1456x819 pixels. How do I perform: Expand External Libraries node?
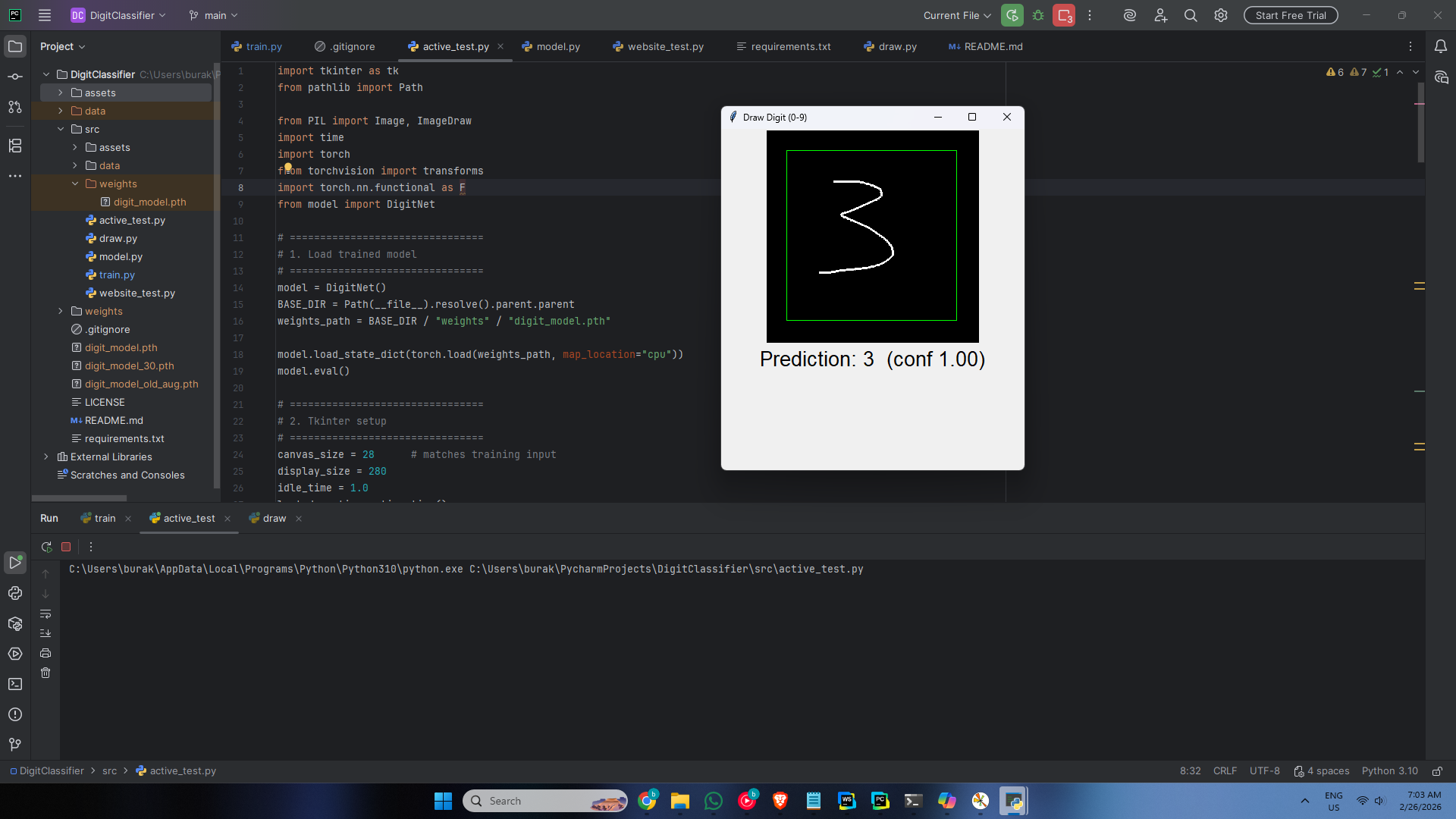pyautogui.click(x=46, y=457)
